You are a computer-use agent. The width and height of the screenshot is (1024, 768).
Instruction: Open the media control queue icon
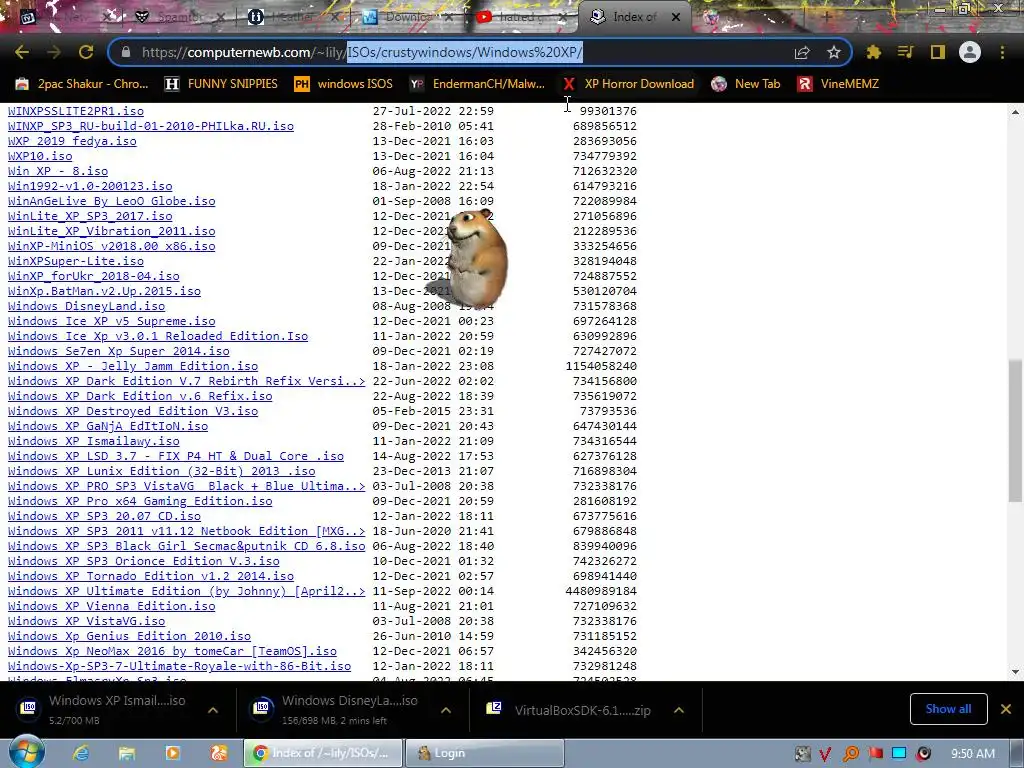[905, 52]
